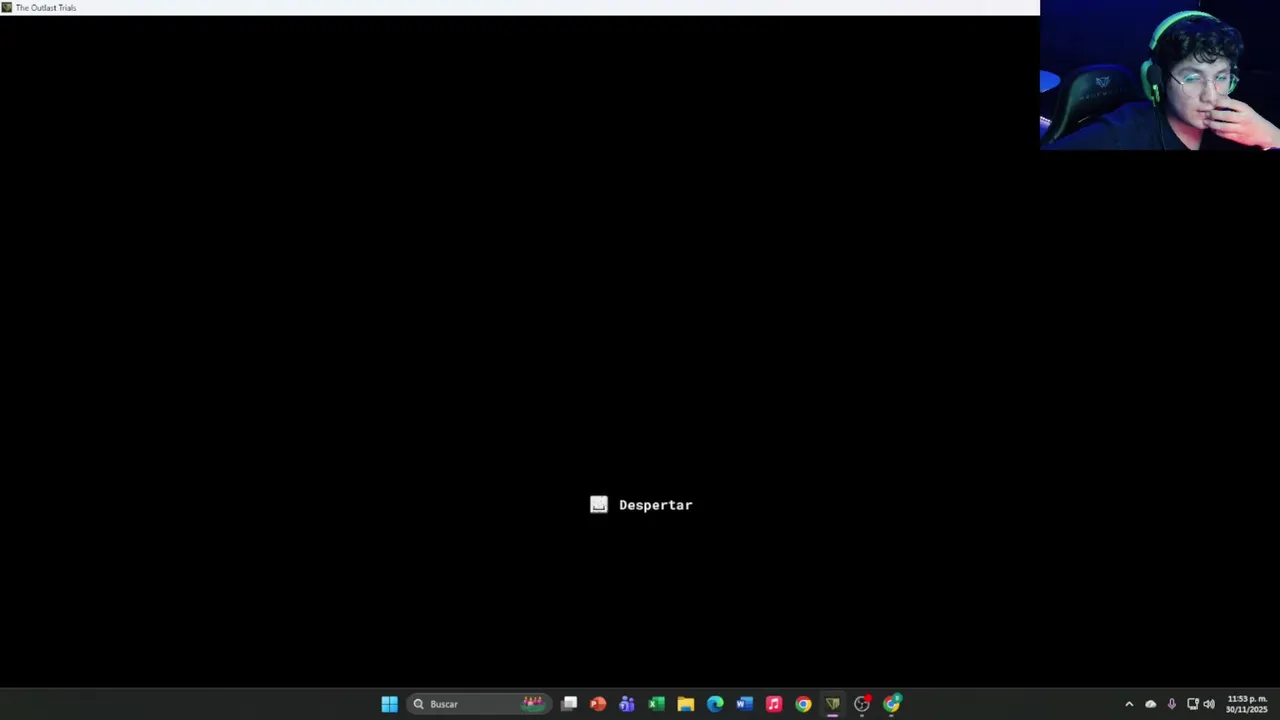Open the recording app with red dot

point(862,704)
